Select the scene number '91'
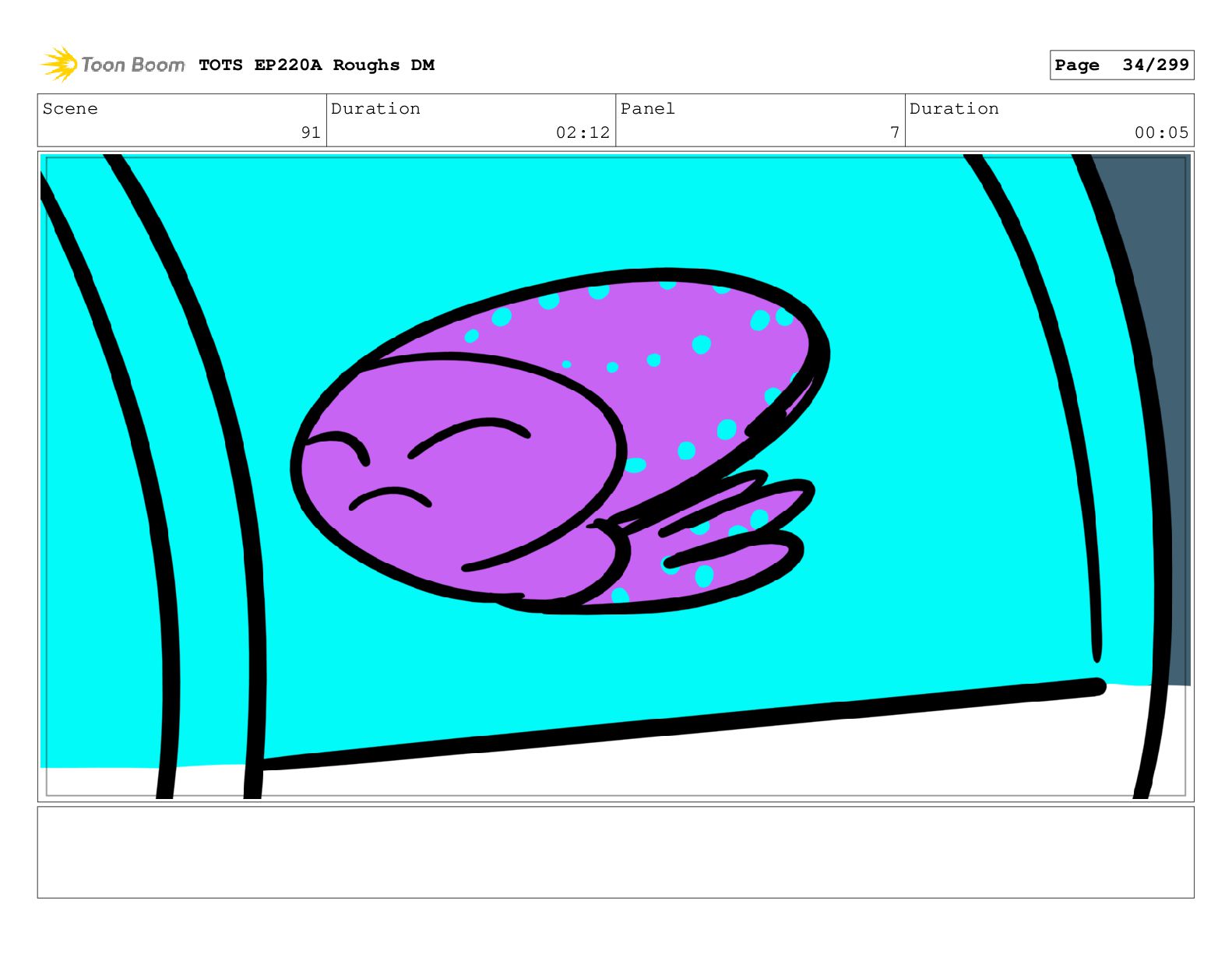Screen dimensions: 1232x954 311,132
